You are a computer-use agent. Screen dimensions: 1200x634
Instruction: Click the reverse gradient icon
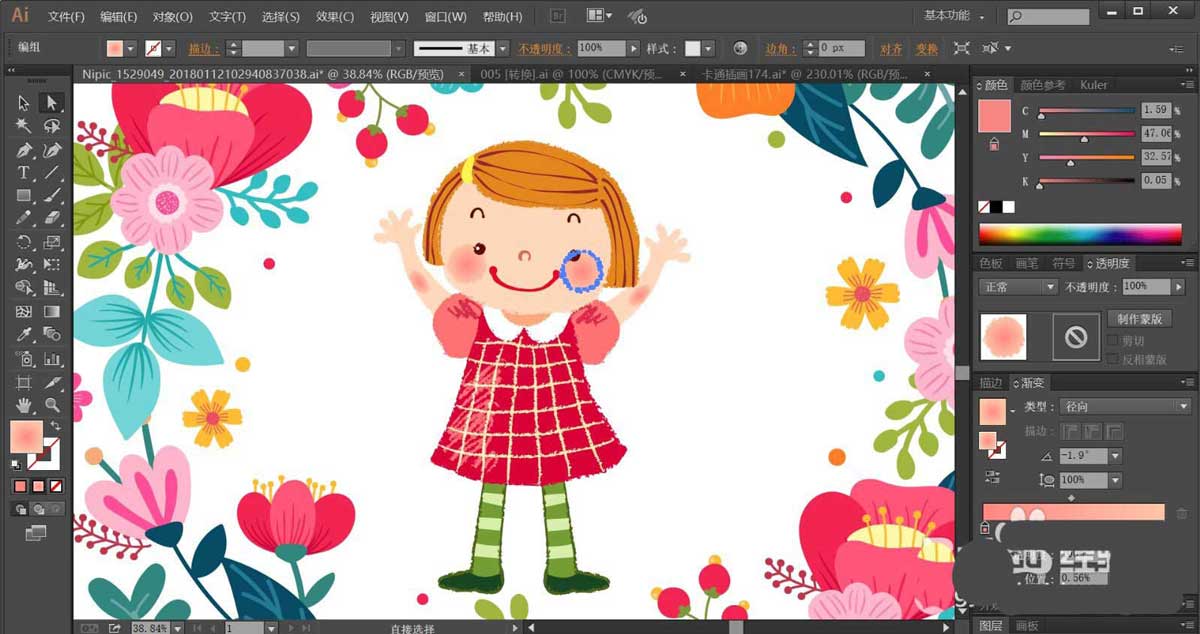pyautogui.click(x=992, y=476)
